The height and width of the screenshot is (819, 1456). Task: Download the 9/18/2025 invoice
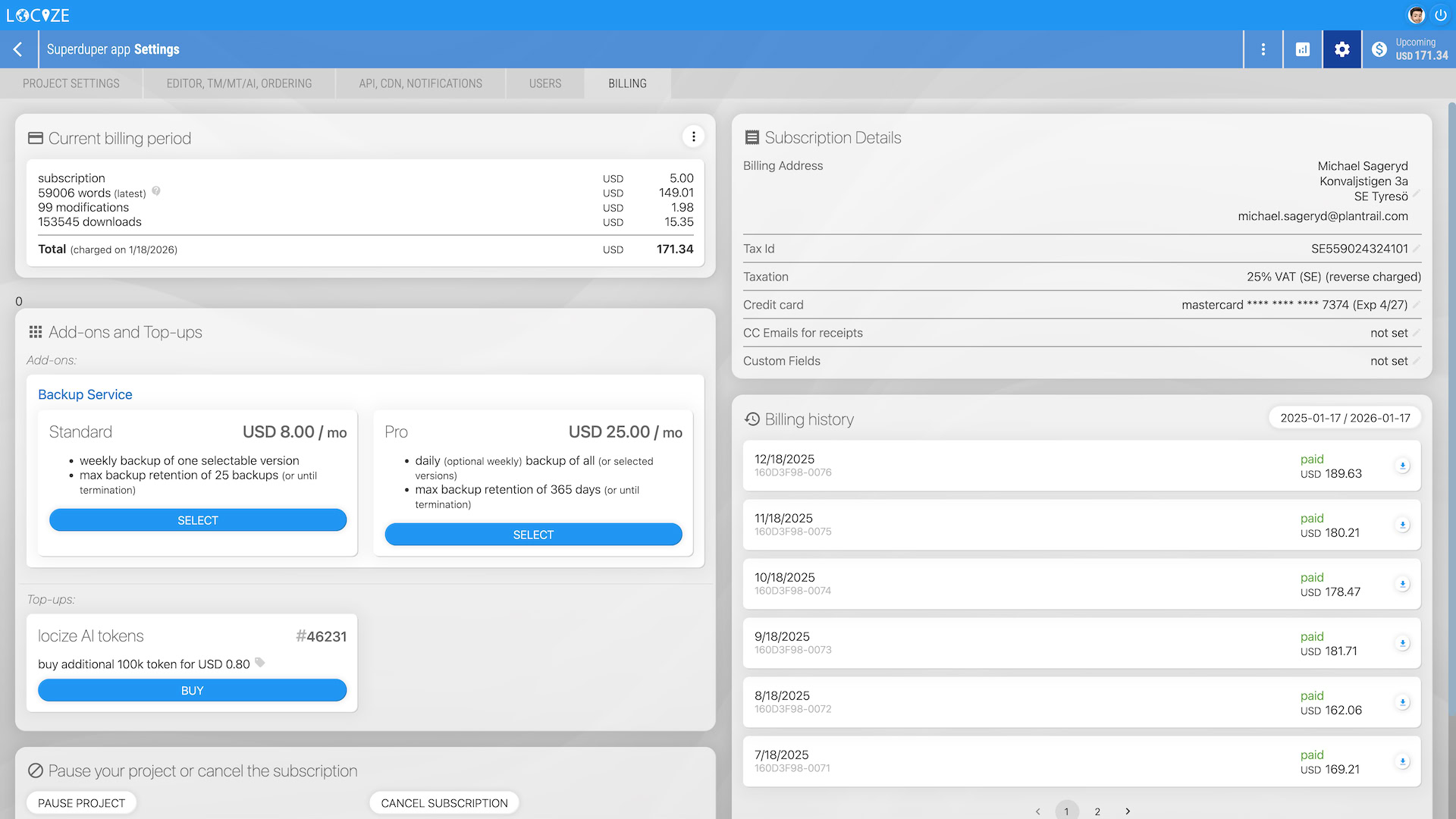coord(1402,643)
